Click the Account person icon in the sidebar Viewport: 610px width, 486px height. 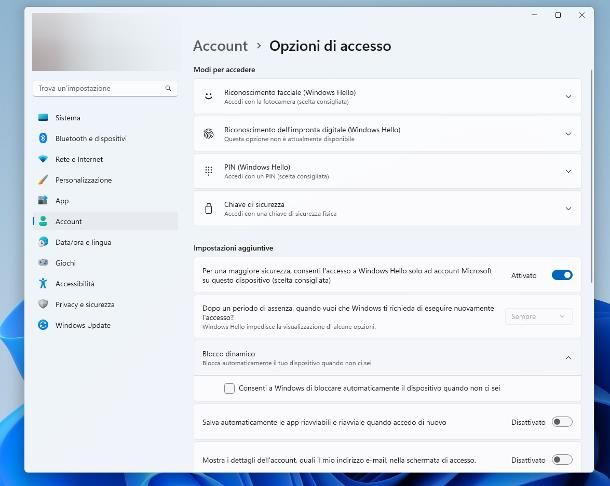[43, 221]
